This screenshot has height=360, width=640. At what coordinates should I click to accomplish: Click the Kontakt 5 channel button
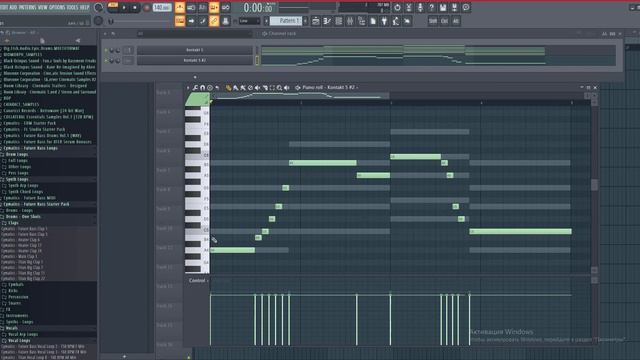194,50
